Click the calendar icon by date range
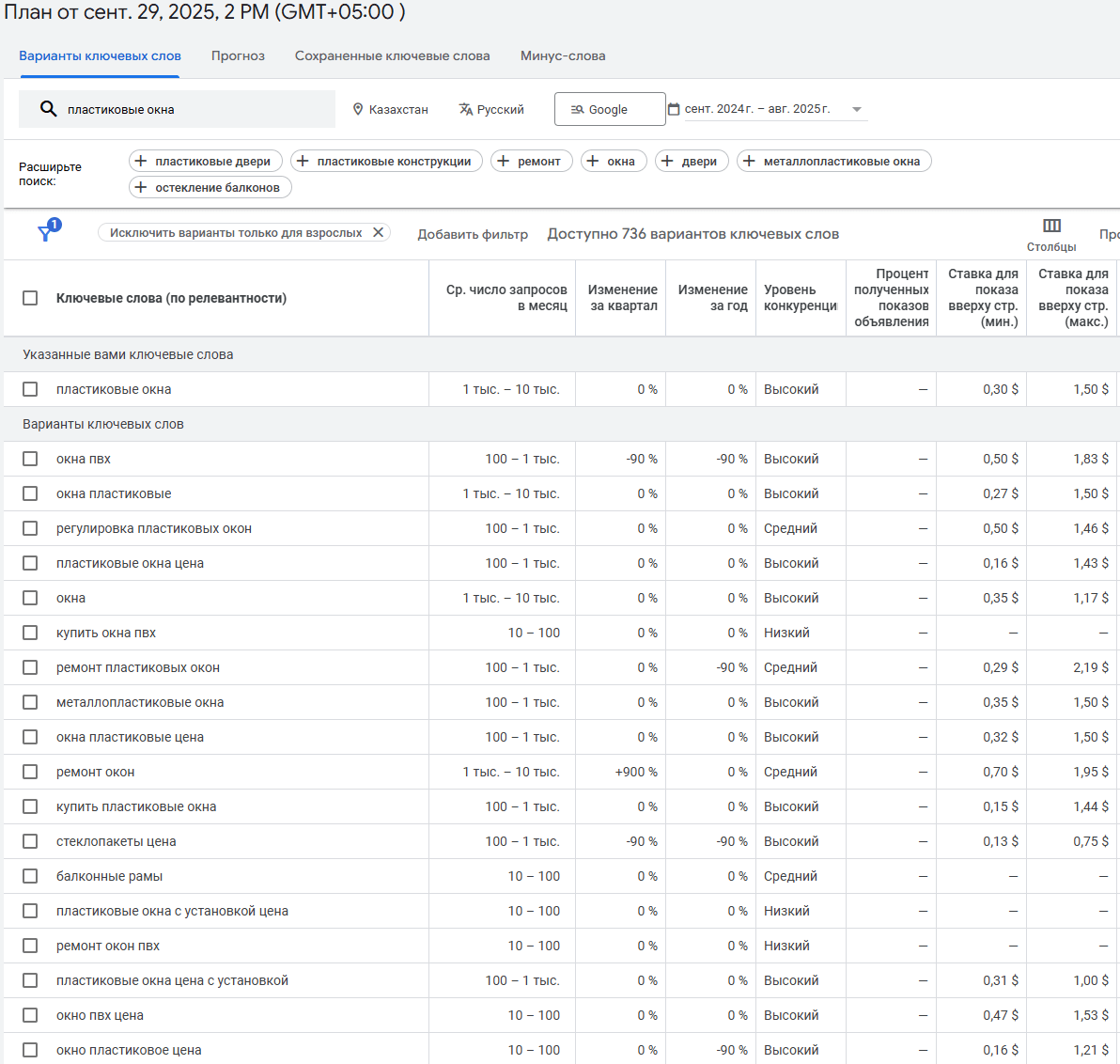 point(674,109)
